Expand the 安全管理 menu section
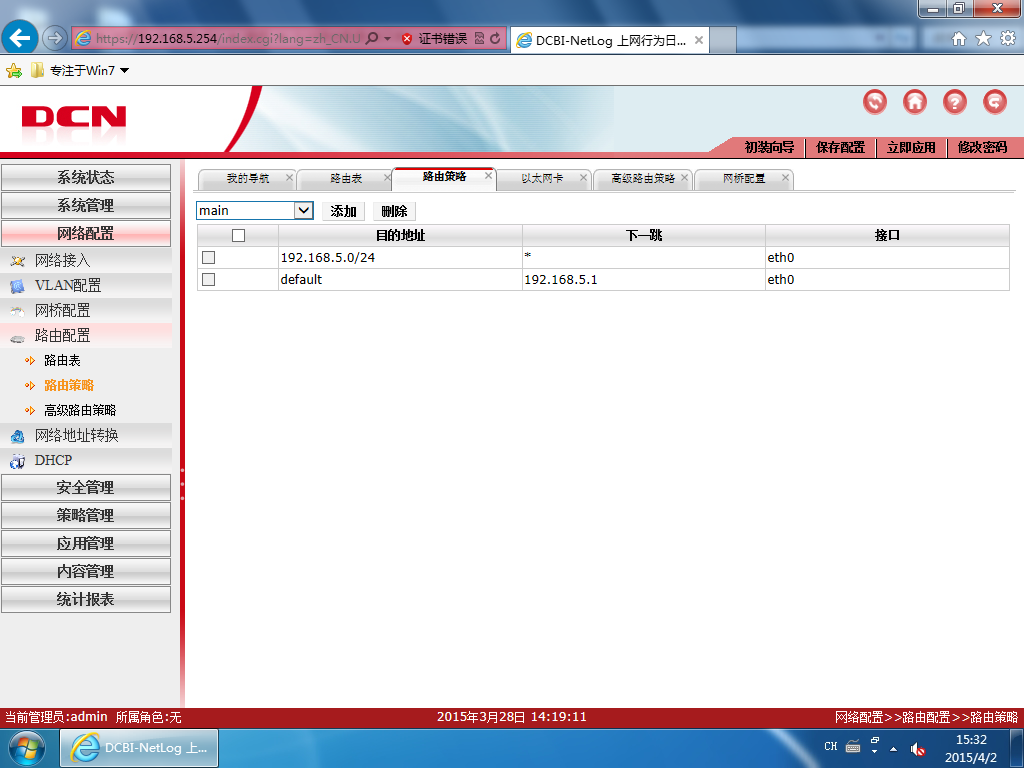This screenshot has width=1024, height=768. coord(86,487)
